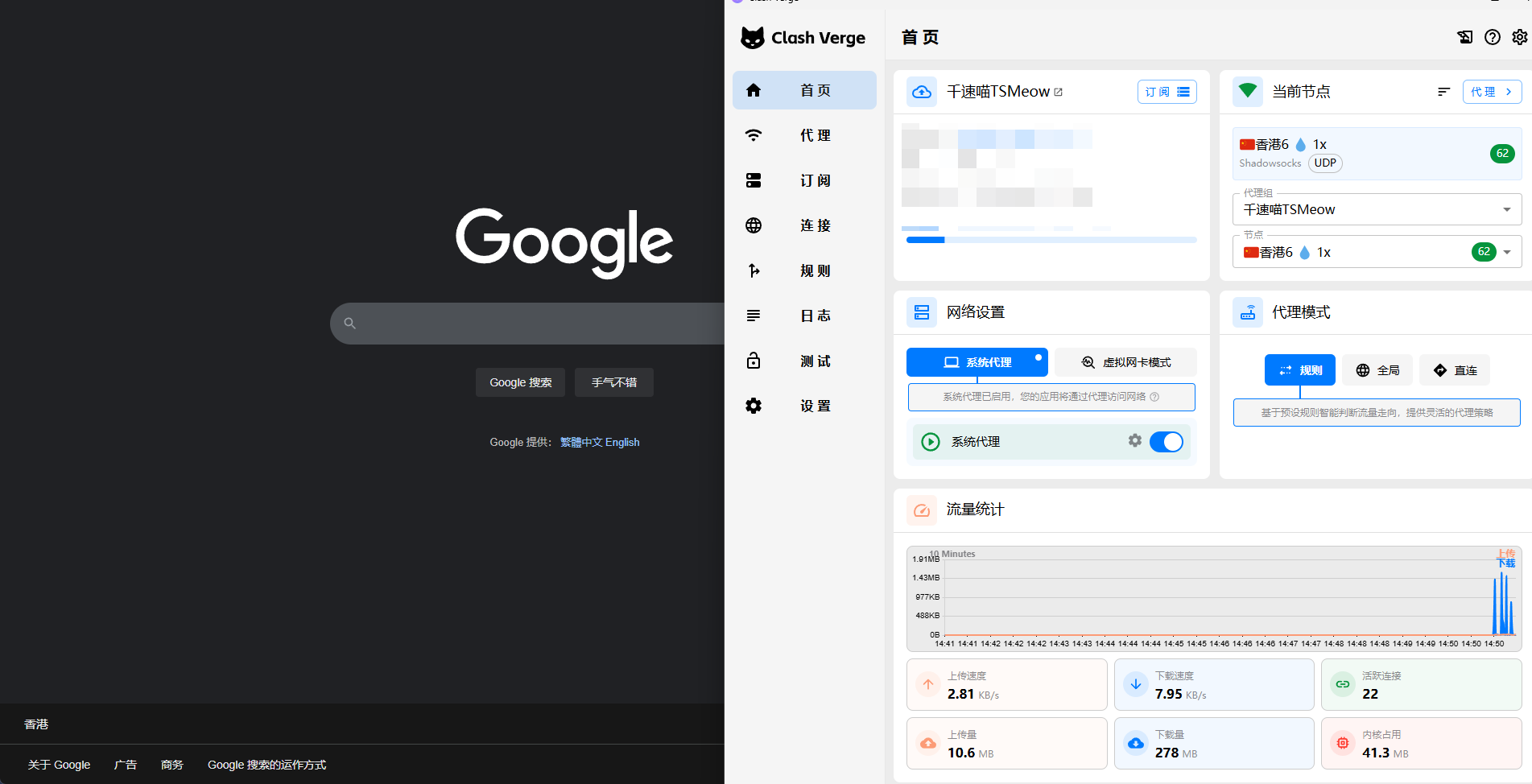
Task: Click the 订阅 button in profile card
Action: tap(1167, 92)
